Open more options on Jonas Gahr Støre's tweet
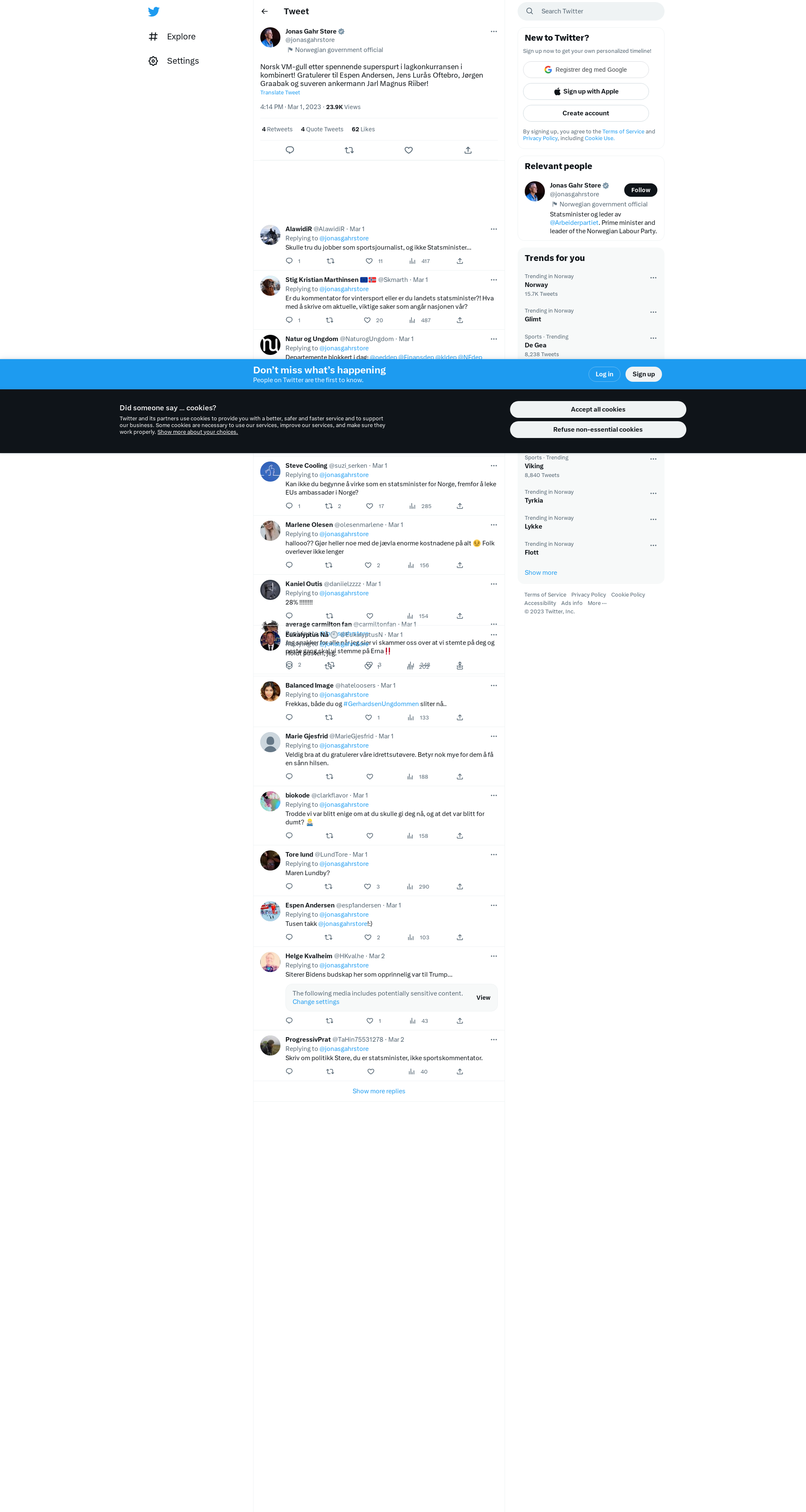 (494, 32)
